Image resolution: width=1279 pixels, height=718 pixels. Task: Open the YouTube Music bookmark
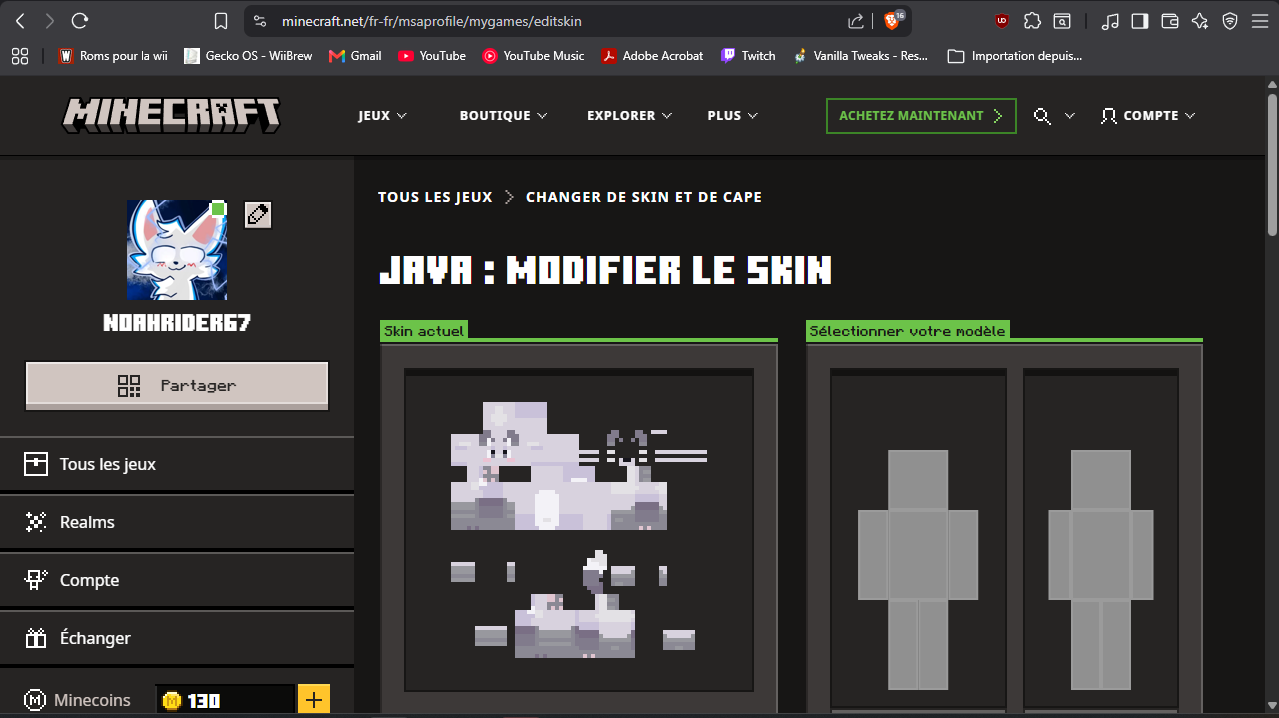pos(534,56)
